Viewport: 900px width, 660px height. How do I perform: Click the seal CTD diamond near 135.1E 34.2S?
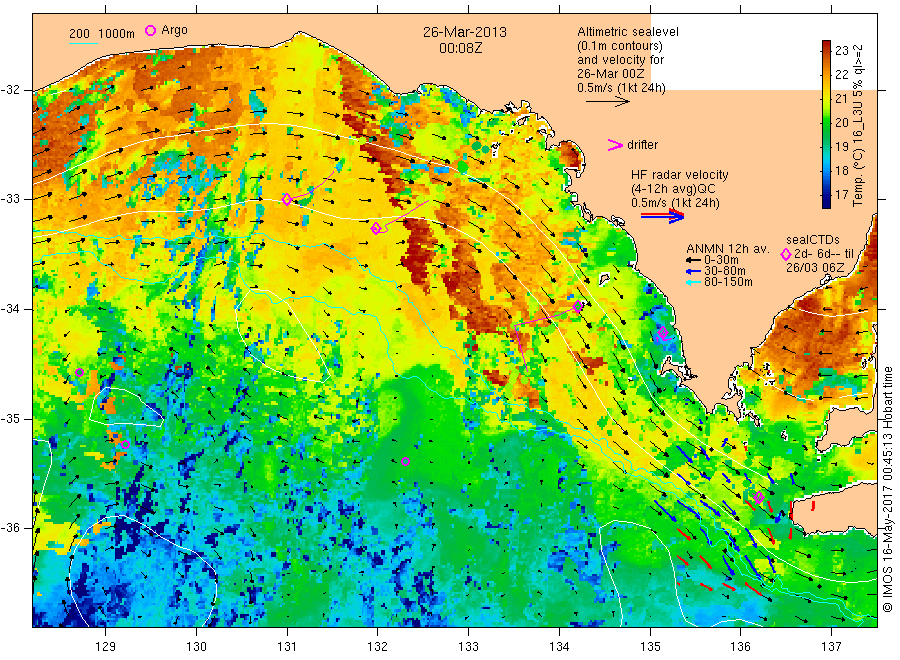click(662, 332)
